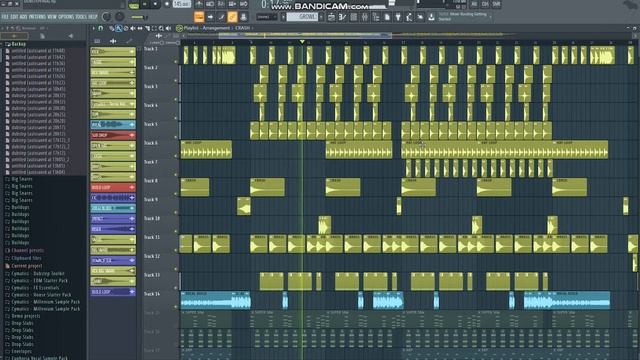Screen dimensions: 640x360
Task: Mute Track 5 using its green dot
Action: [176, 137]
